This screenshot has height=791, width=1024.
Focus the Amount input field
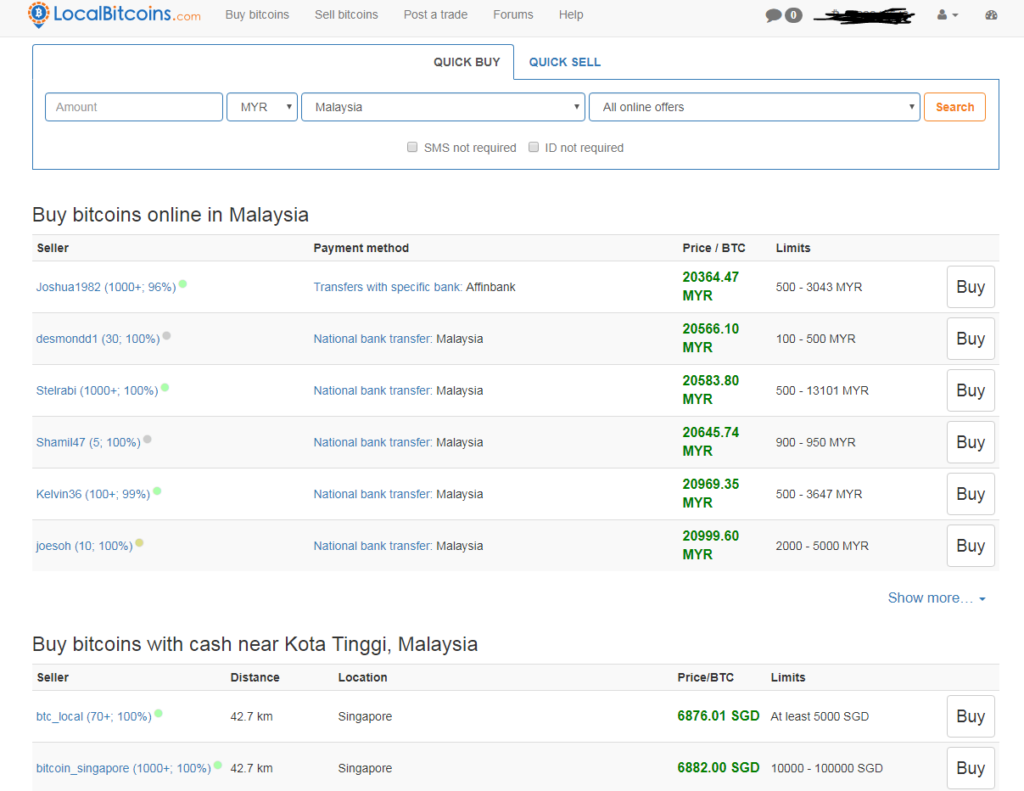point(134,107)
